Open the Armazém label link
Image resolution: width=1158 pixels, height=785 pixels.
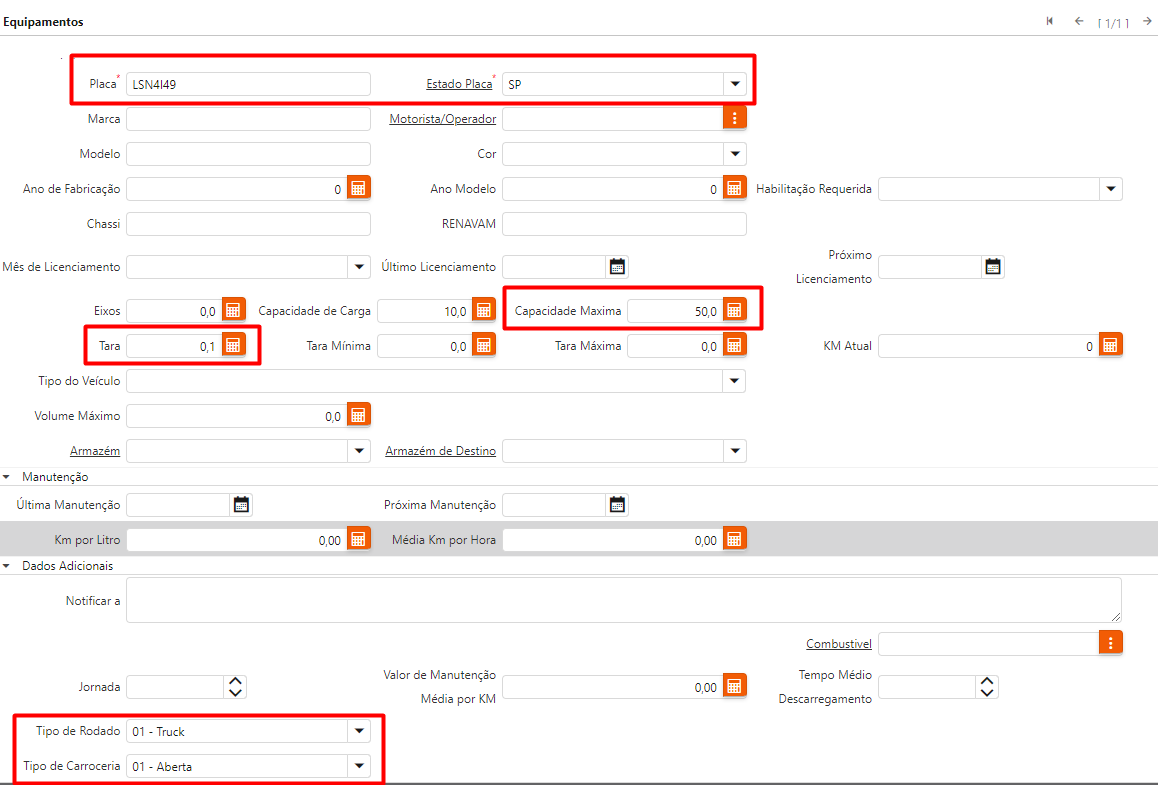(x=95, y=450)
